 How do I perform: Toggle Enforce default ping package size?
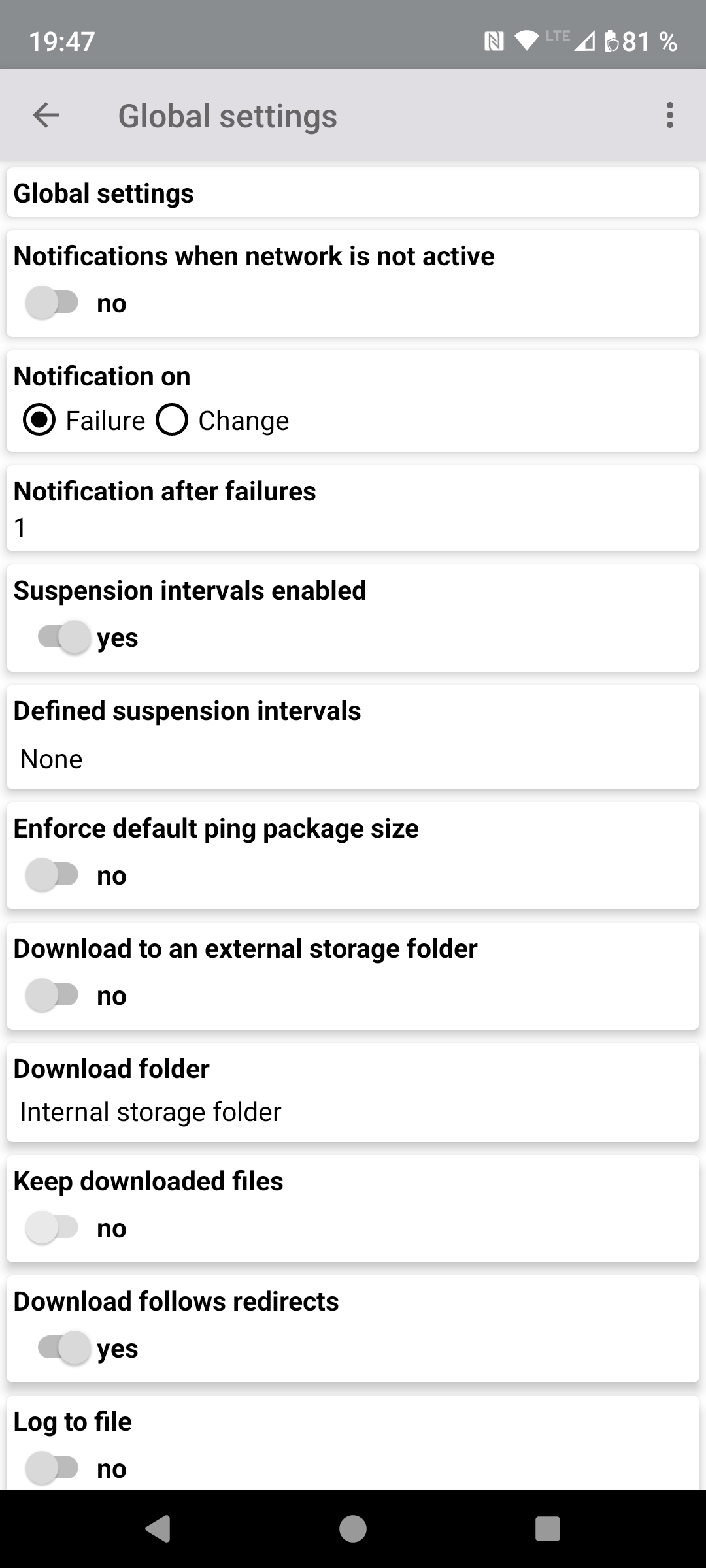[x=52, y=875]
